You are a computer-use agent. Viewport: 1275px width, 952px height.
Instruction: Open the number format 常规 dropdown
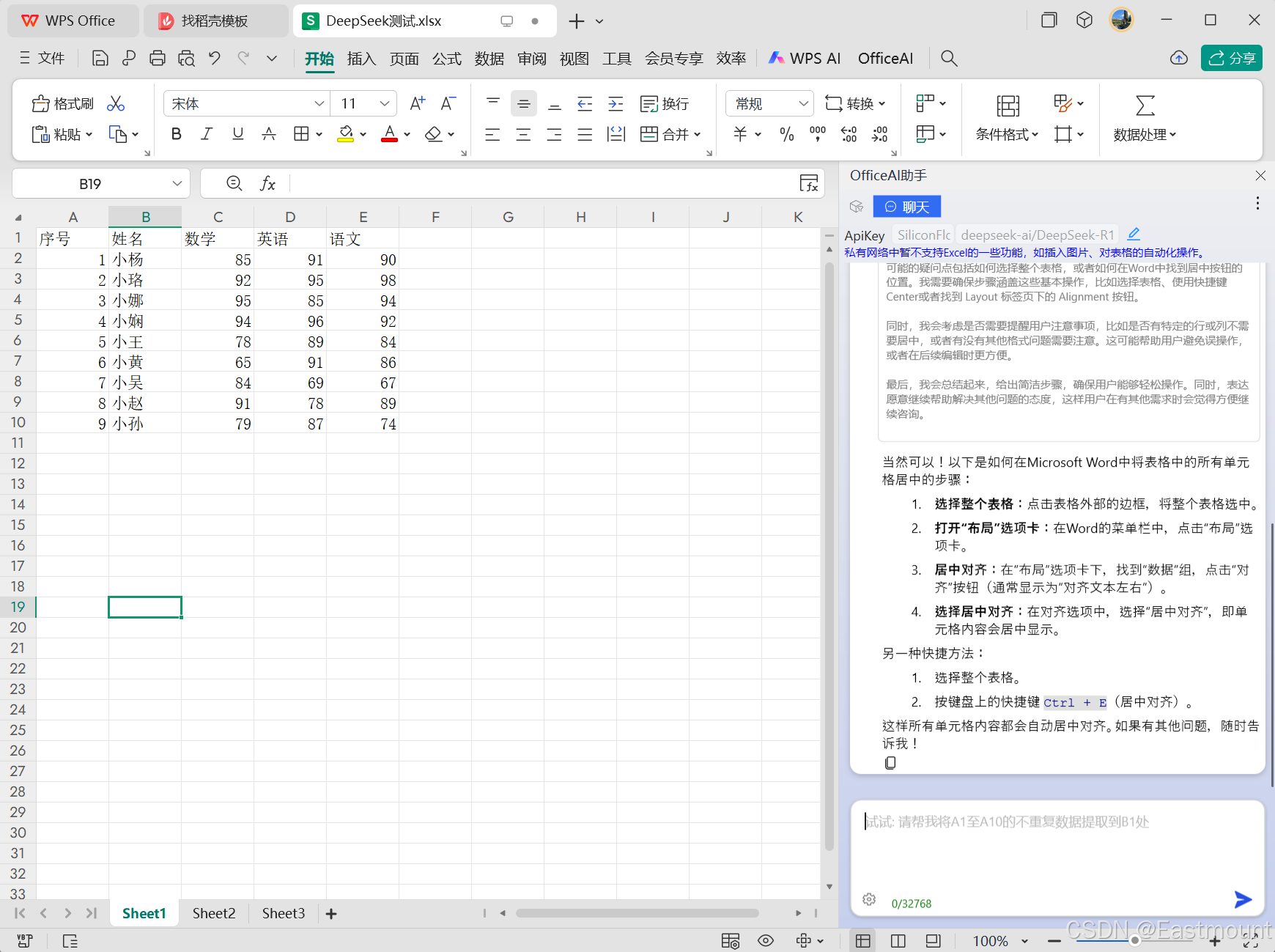(x=804, y=103)
